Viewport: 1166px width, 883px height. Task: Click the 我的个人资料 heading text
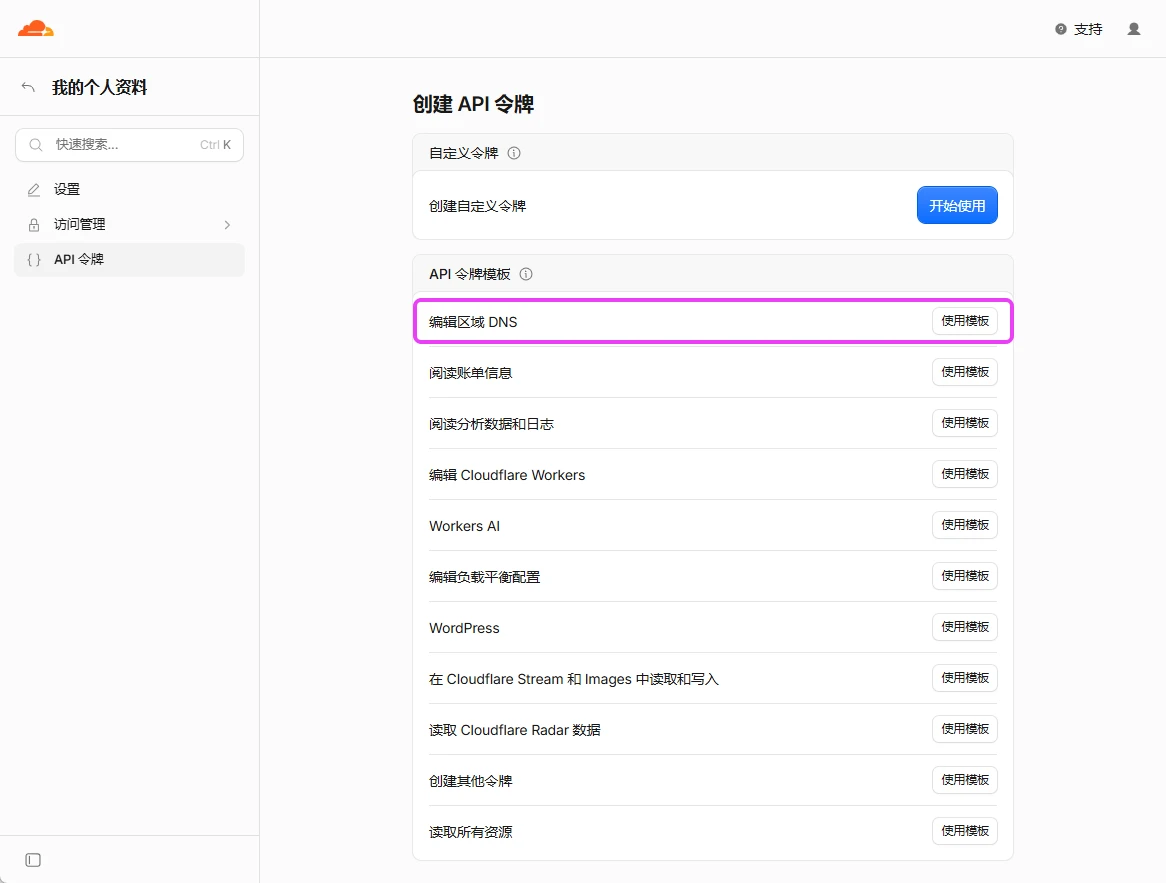click(100, 87)
